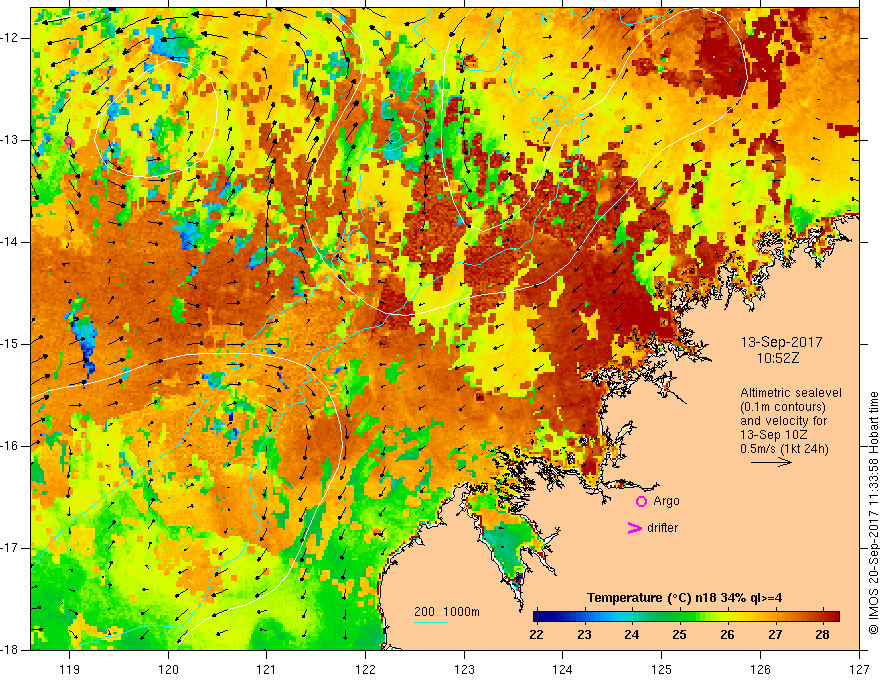This screenshot has height=680, width=880.
Task: Click the '(0.1m contours)' text
Action: (783, 407)
